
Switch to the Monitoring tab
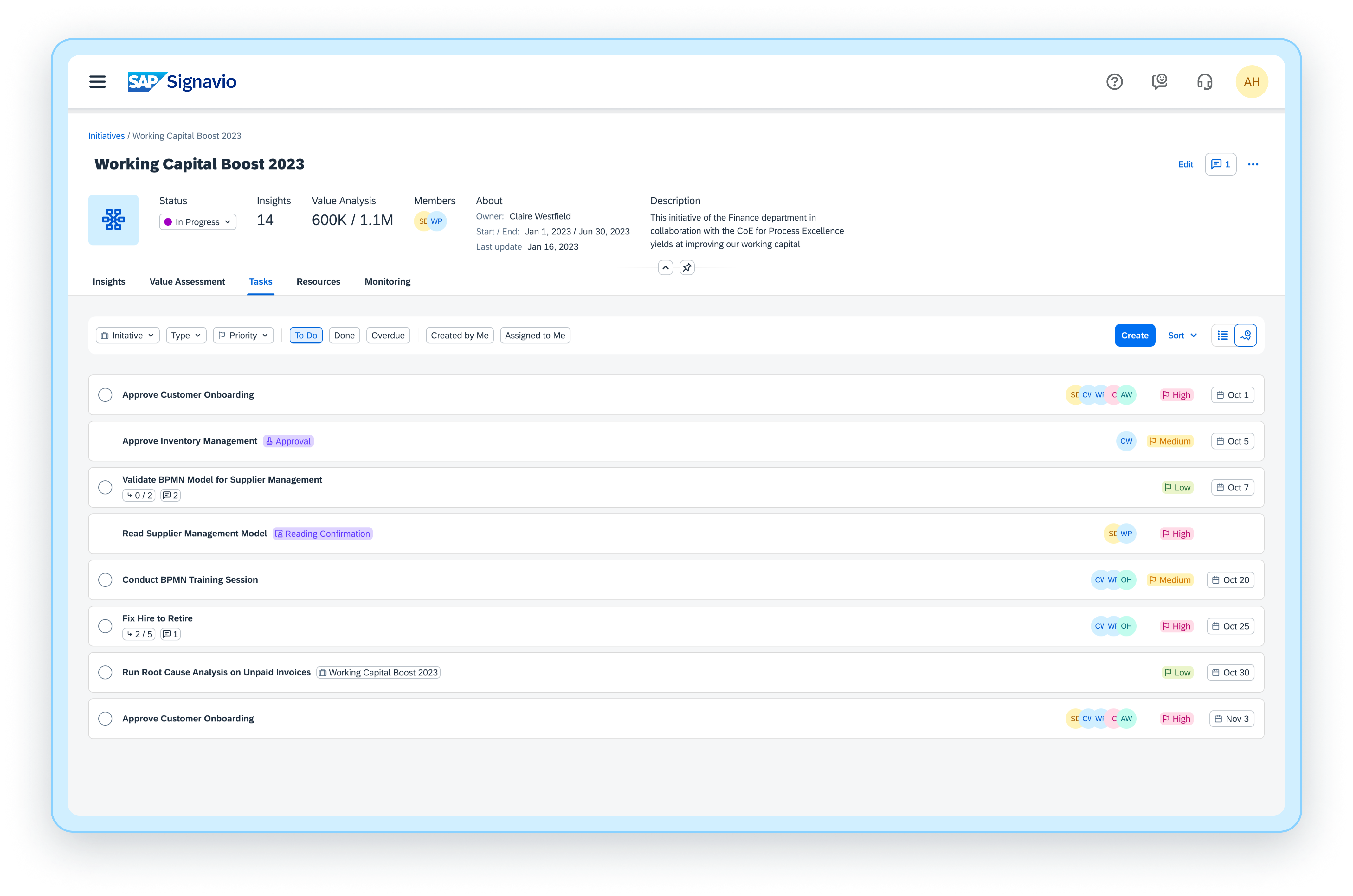tap(387, 281)
